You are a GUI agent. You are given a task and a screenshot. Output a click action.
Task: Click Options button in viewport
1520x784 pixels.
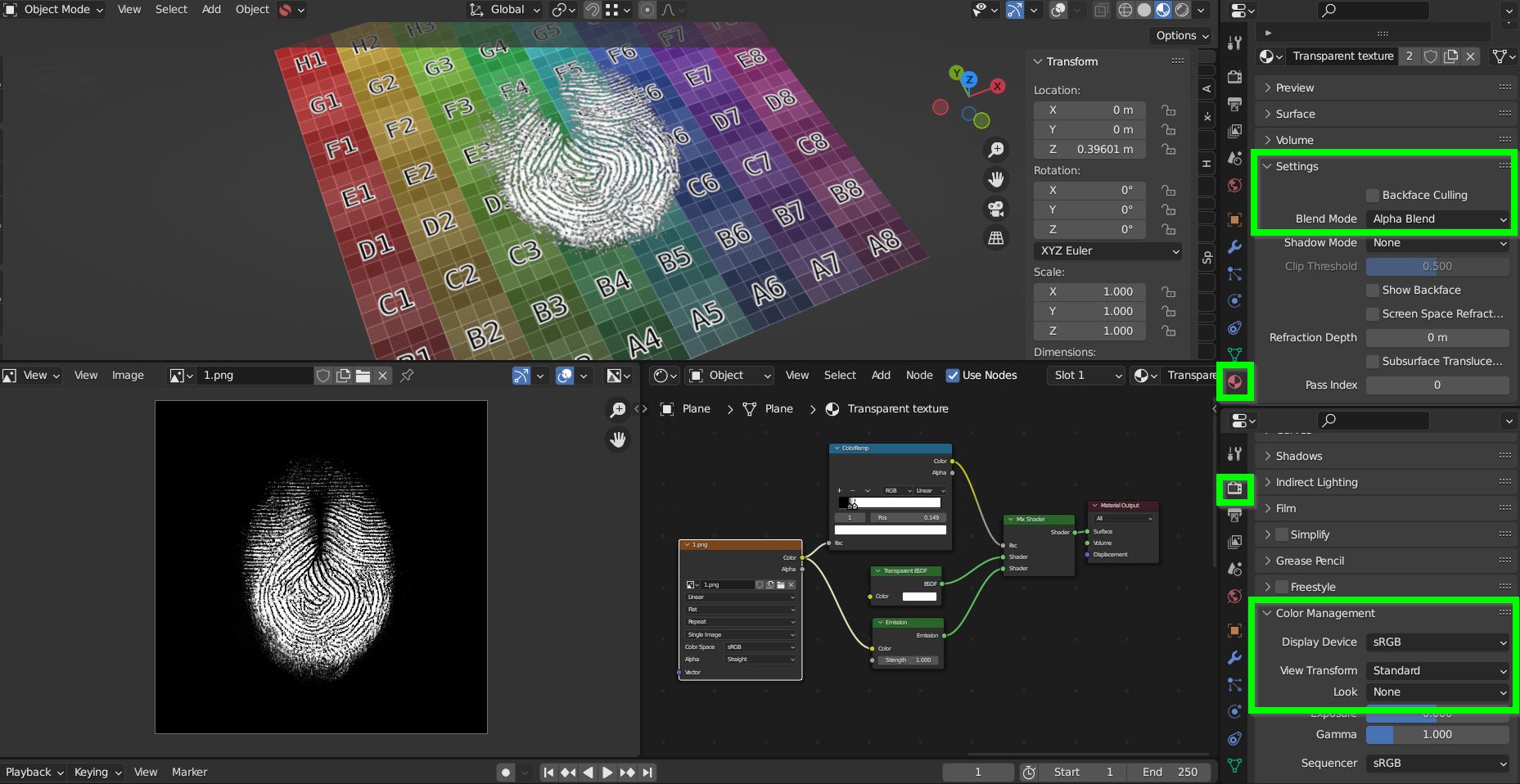1182,35
